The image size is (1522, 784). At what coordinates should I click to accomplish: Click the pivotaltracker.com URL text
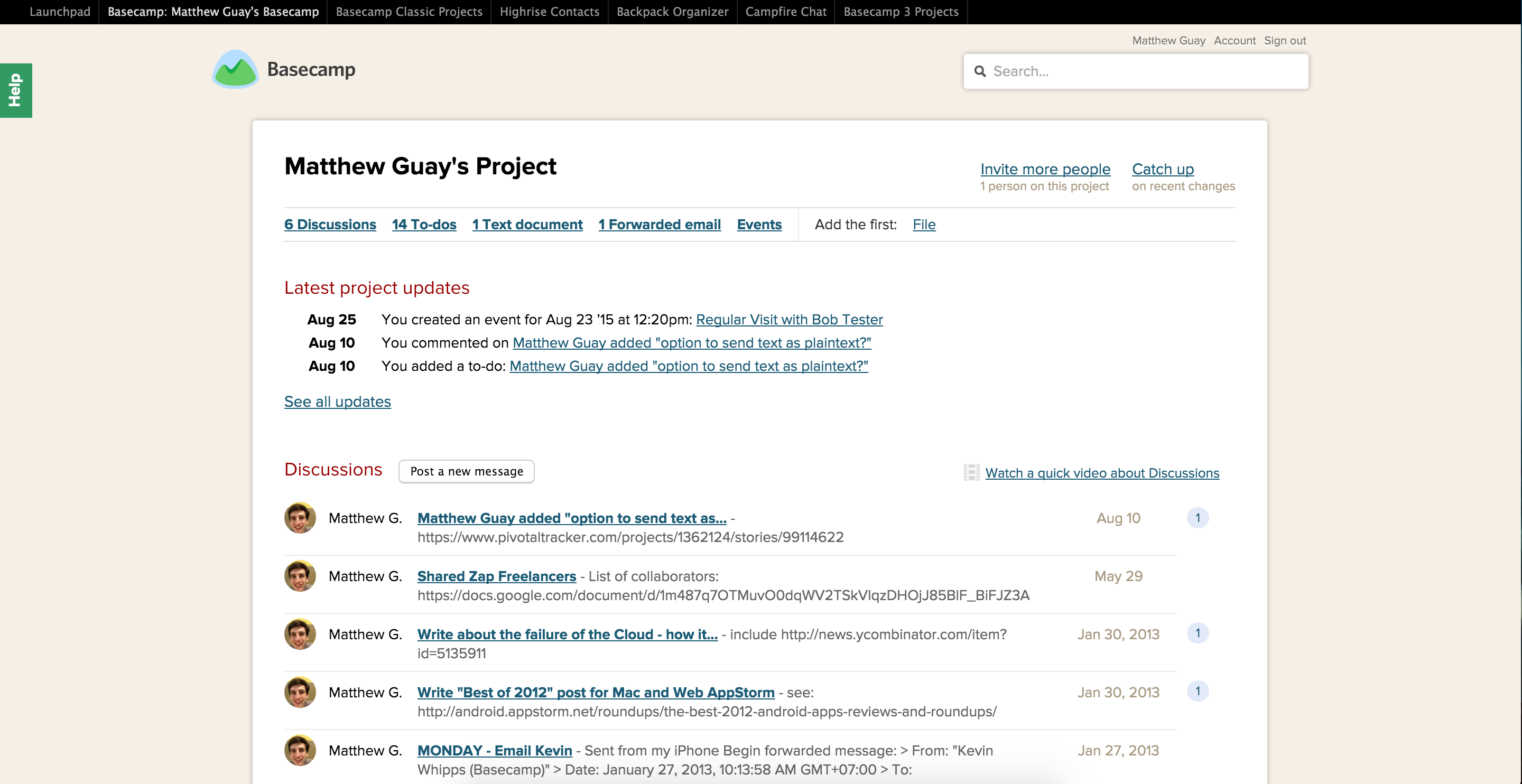(630, 537)
